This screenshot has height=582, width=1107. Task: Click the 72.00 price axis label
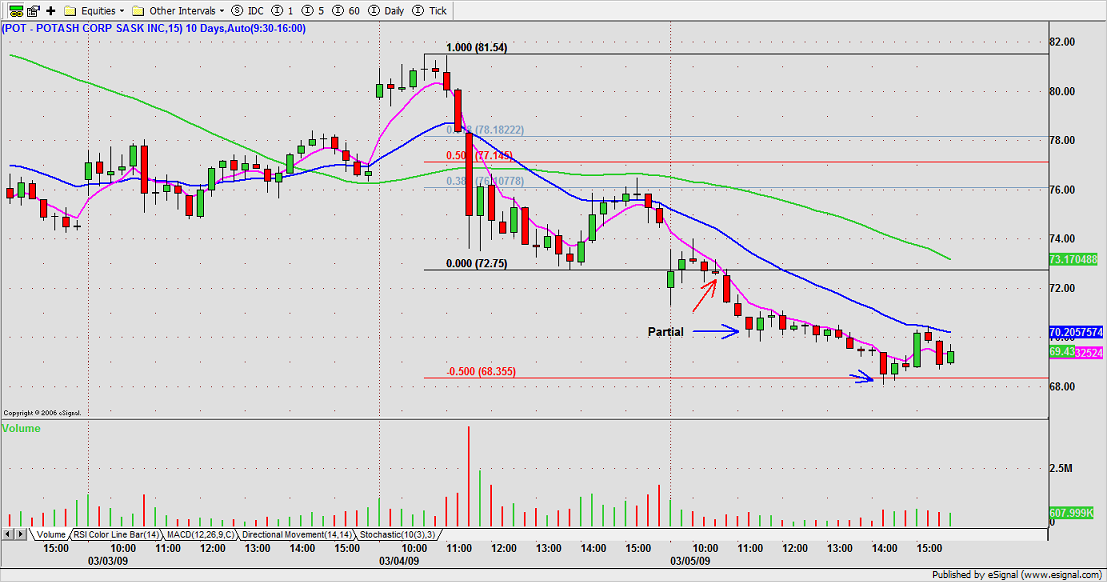pyautogui.click(x=1063, y=288)
